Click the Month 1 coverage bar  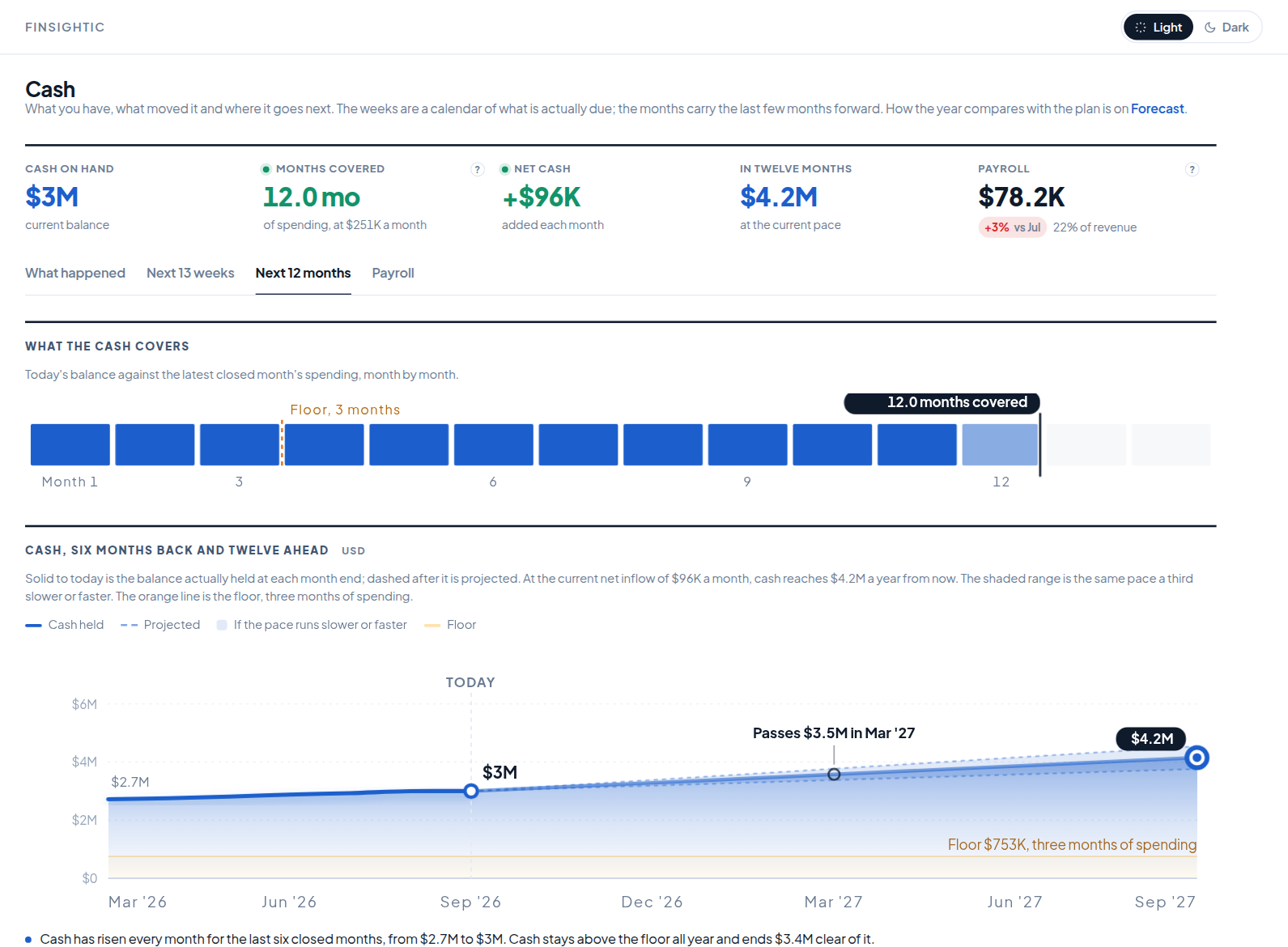click(x=70, y=444)
